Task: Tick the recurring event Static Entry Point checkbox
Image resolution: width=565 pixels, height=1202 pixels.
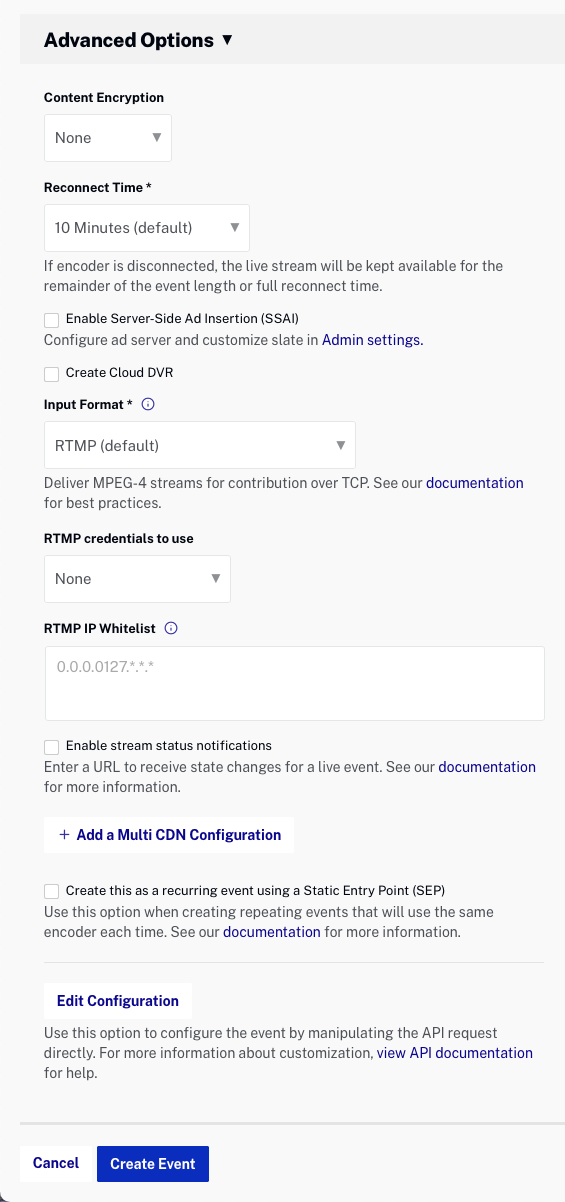Action: click(52, 891)
